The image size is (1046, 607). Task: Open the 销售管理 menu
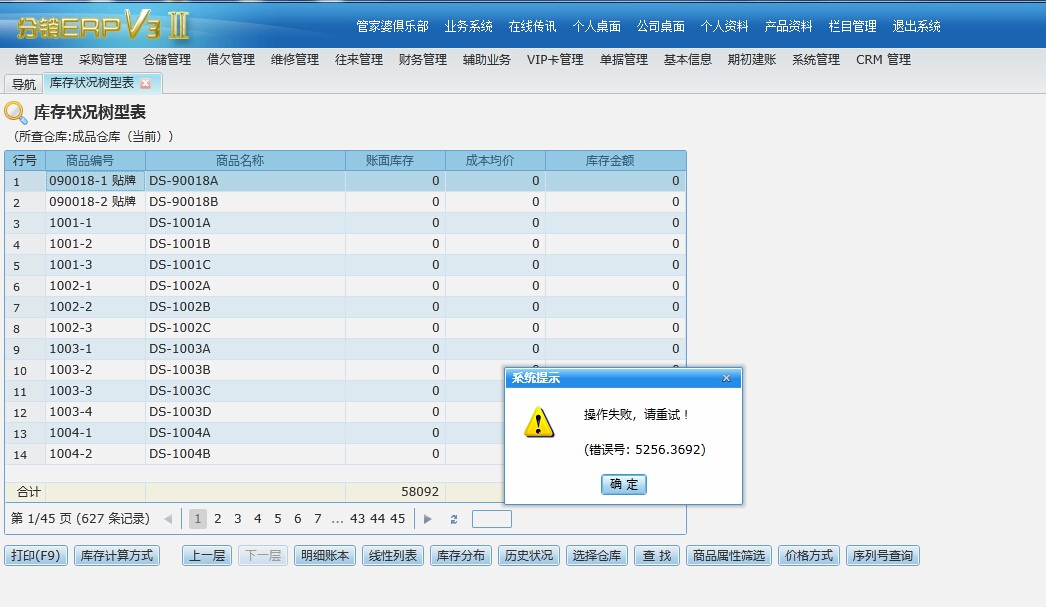[x=39, y=59]
